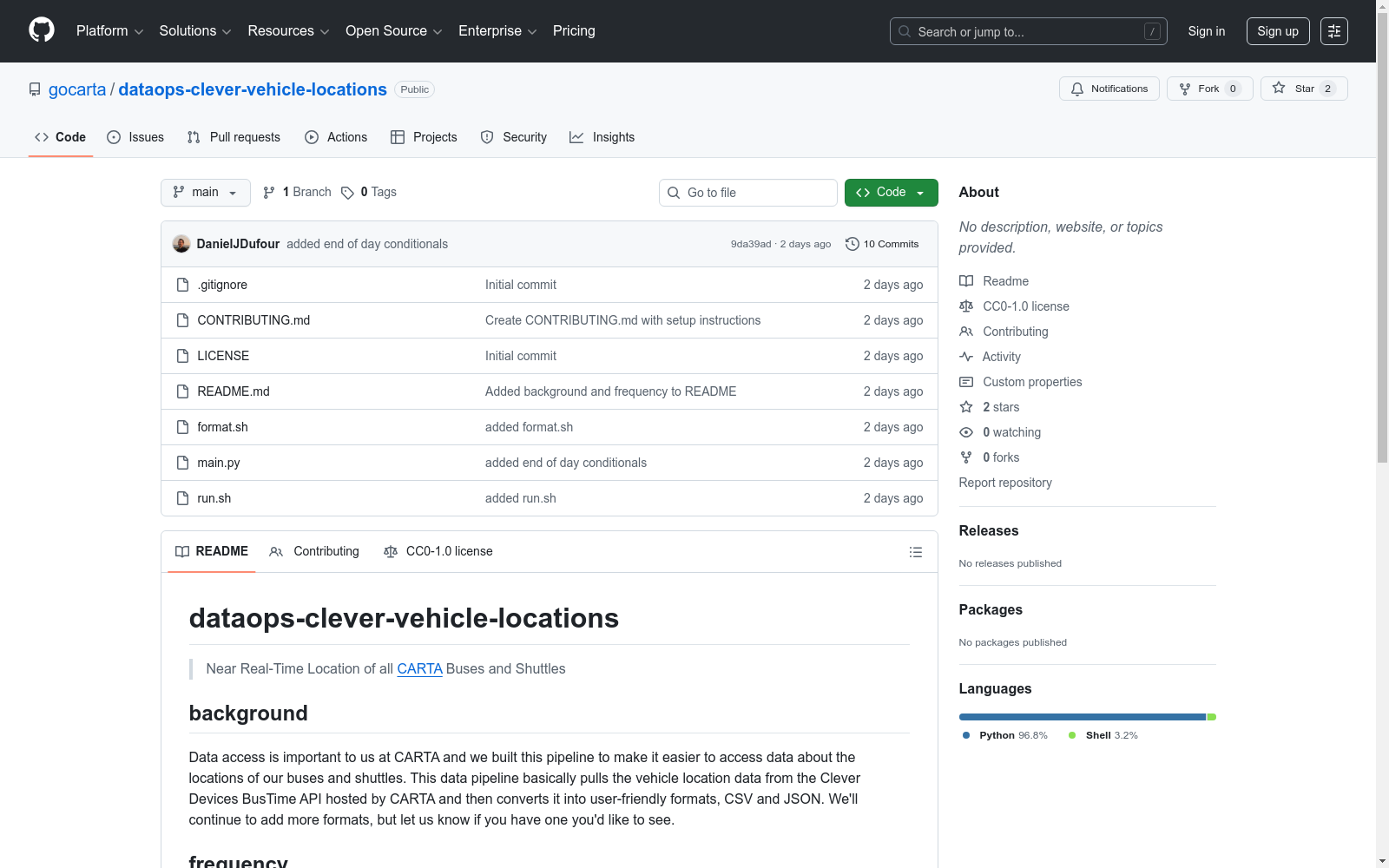Click the Search or jump to field
This screenshot has width=1389, height=868.
(1029, 31)
